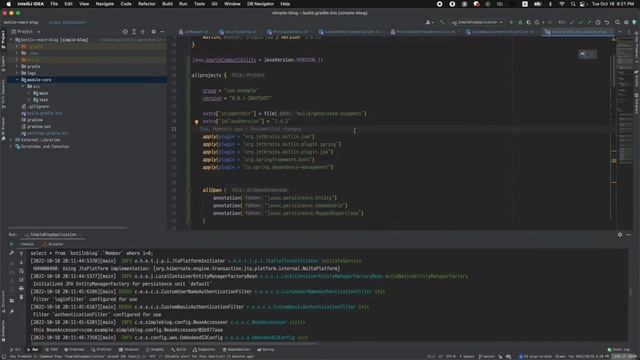Click scroll-down arrow in console toolbar

click(x=21, y=262)
